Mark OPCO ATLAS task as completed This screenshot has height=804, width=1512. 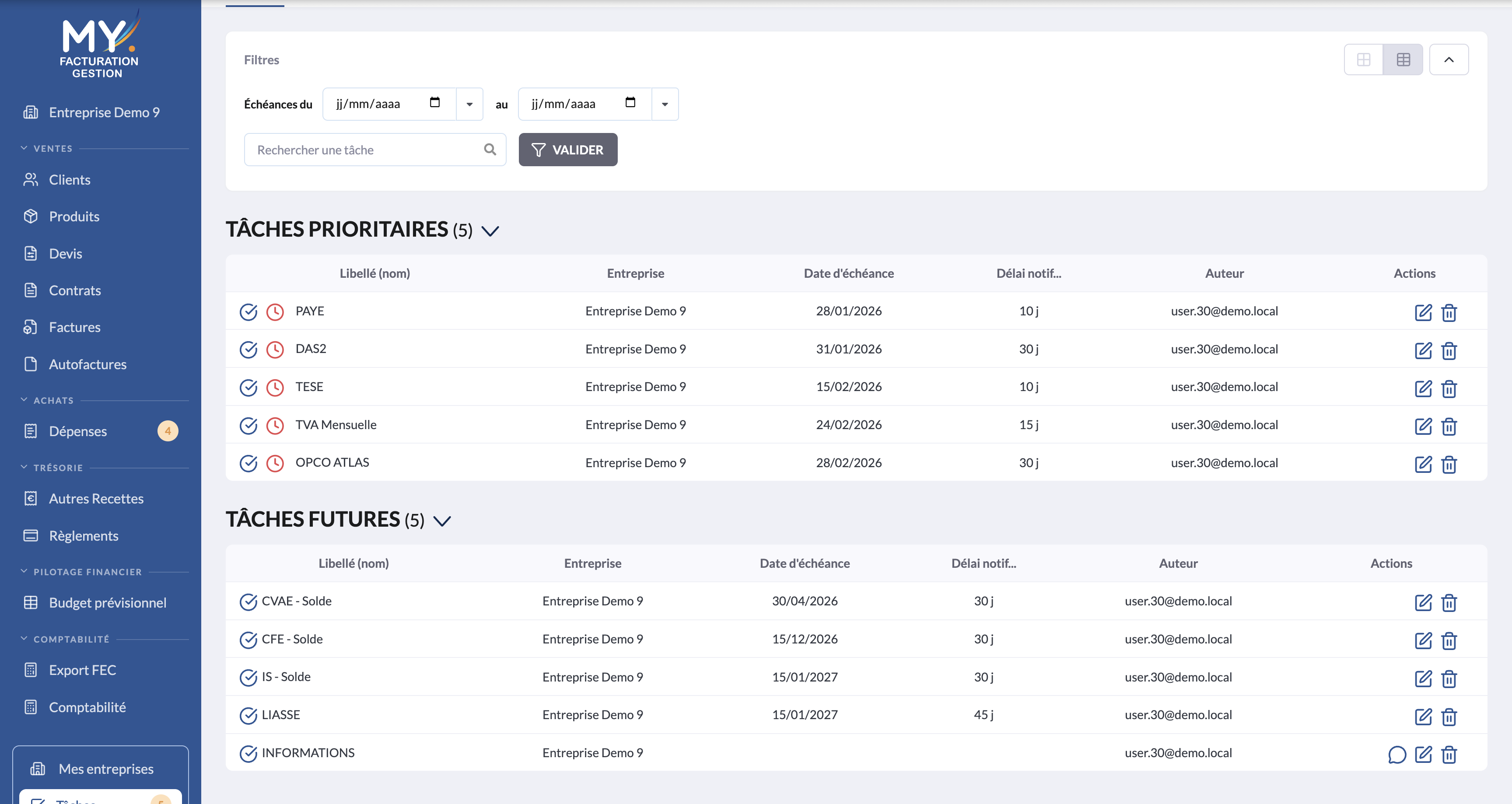pos(248,463)
